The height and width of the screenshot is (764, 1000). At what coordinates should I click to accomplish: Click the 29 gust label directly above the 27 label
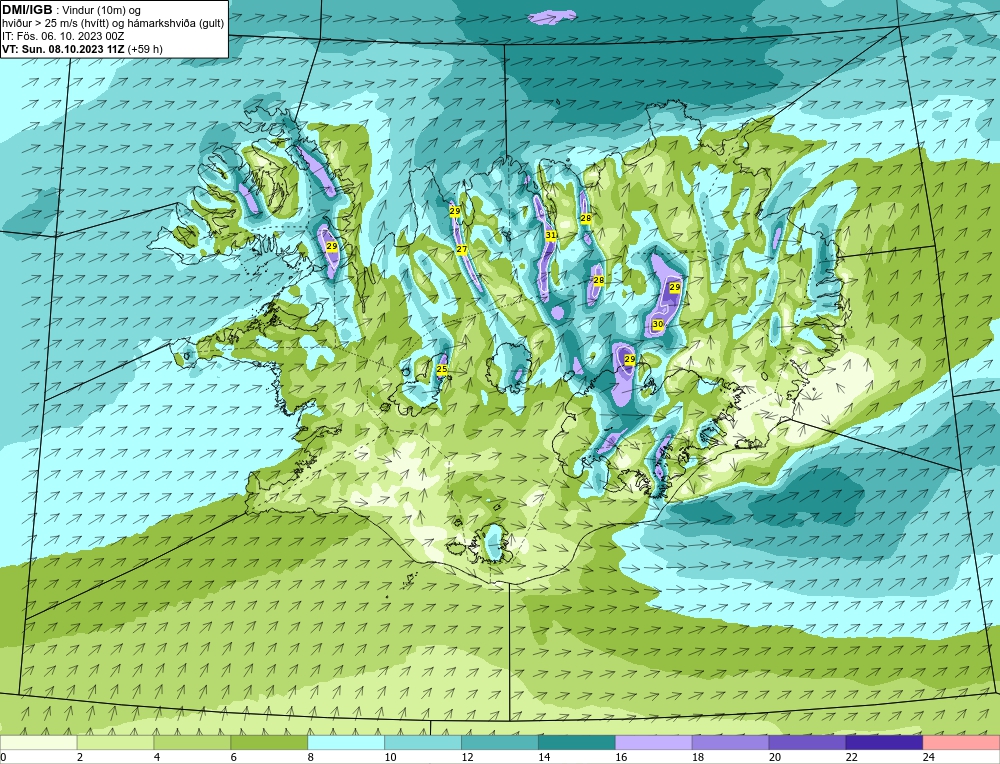(x=455, y=211)
